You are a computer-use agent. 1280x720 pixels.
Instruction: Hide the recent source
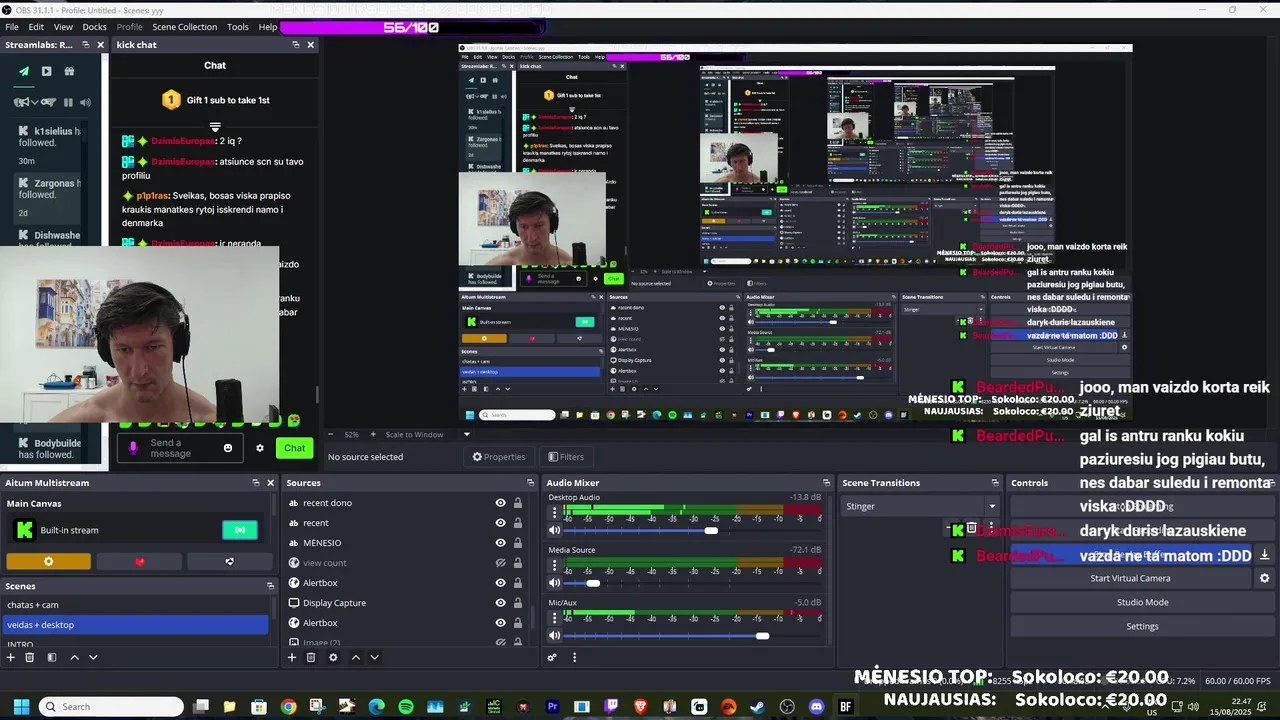pos(500,523)
